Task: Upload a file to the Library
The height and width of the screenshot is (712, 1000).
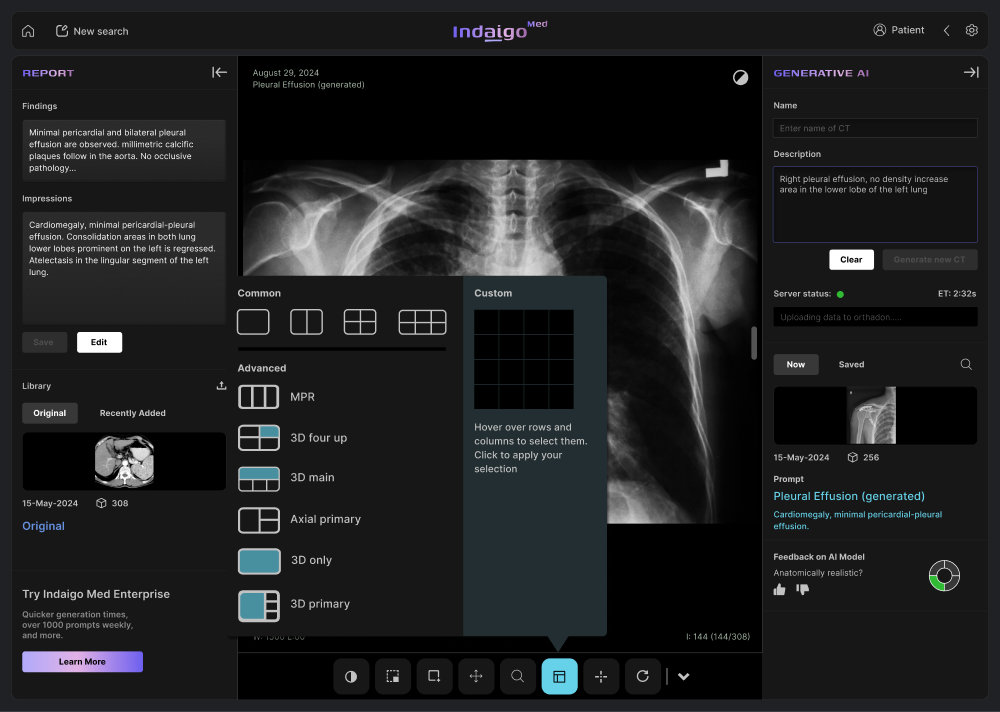Action: pyautogui.click(x=221, y=385)
